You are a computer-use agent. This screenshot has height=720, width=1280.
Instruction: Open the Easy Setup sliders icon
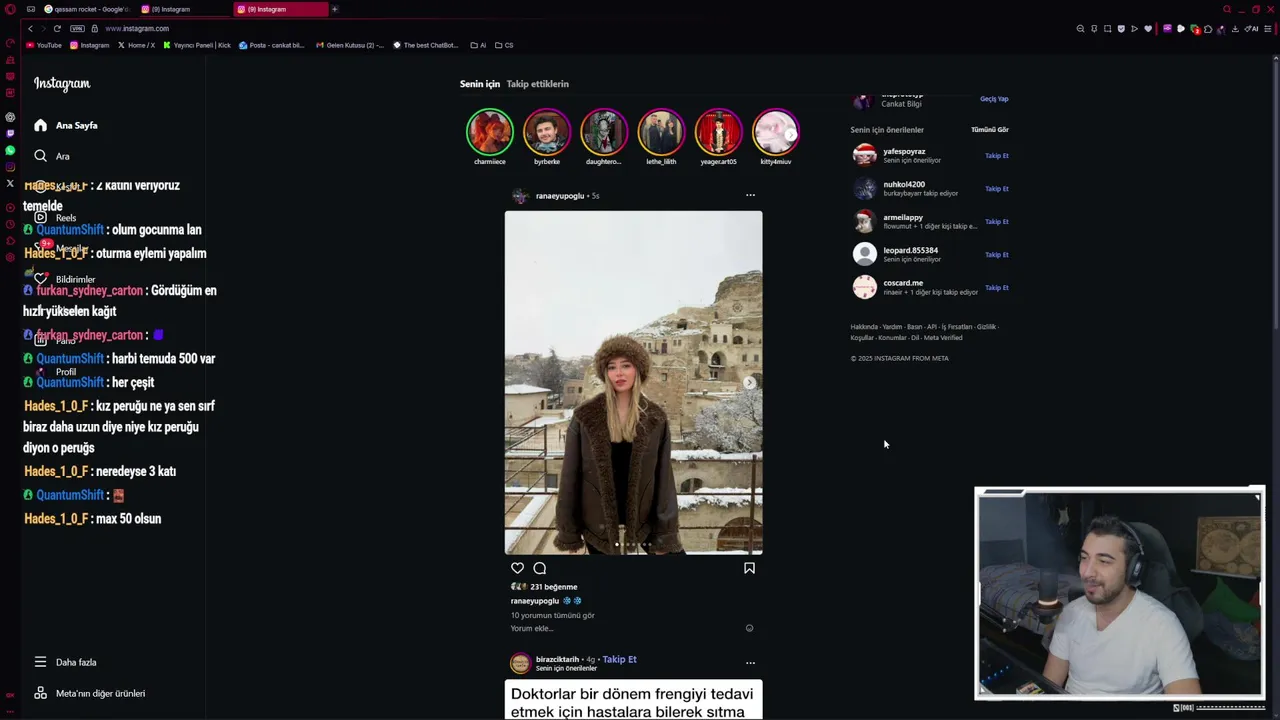(x=1268, y=28)
